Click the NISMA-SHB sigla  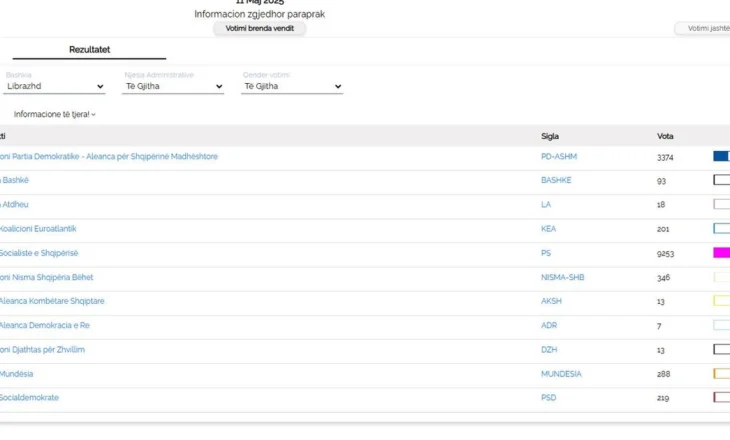[562, 277]
